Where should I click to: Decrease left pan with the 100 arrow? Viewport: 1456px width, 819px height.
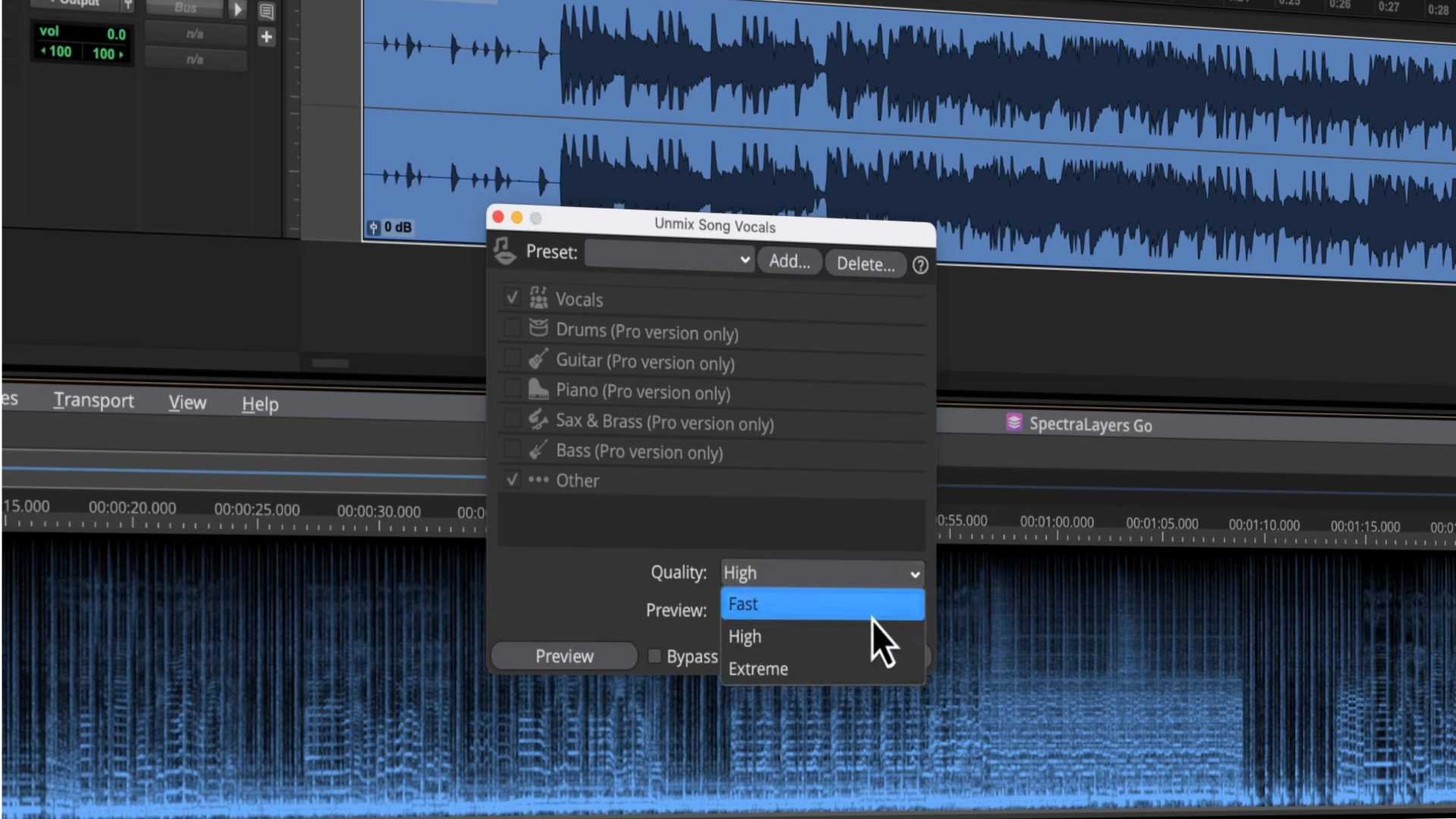44,52
